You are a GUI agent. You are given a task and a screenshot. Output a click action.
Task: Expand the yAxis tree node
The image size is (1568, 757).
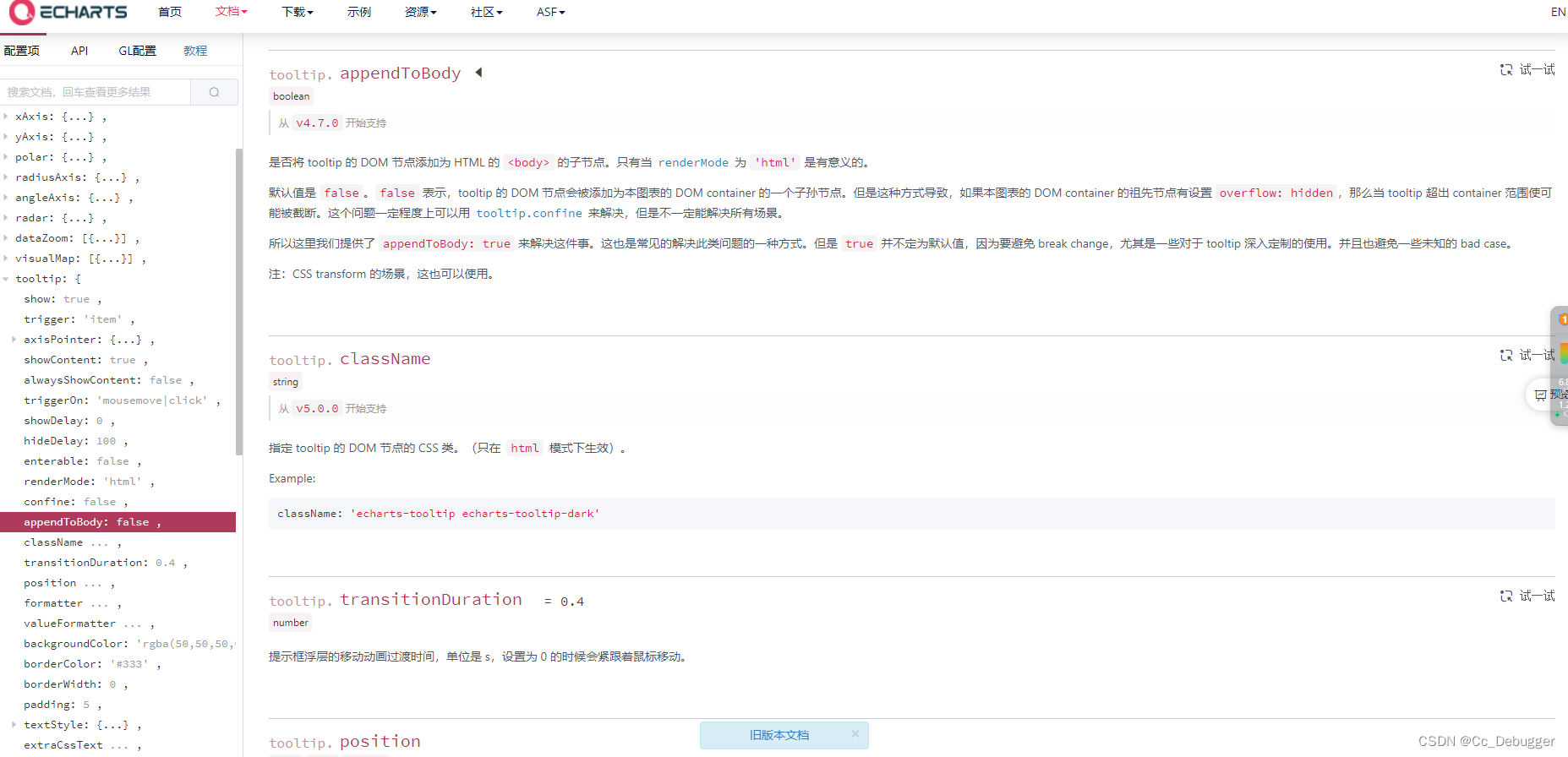tap(6, 137)
